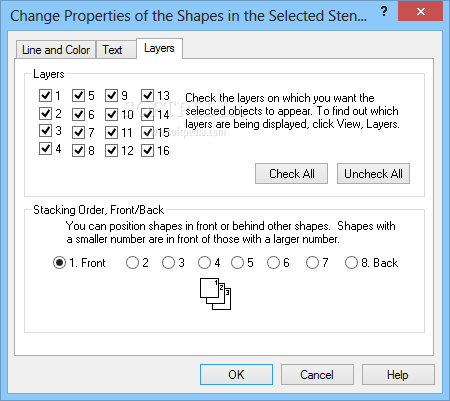
Task: Open the Text tab
Action: 112,50
